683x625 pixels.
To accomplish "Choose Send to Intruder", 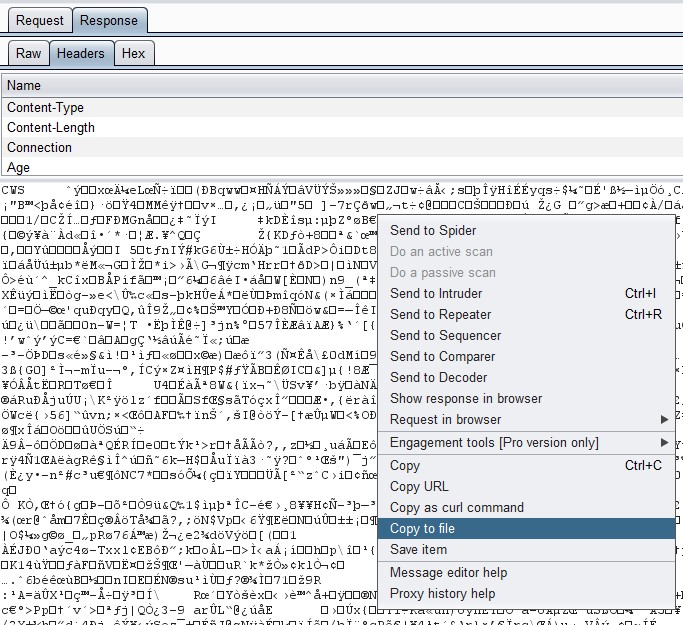I will tap(526, 294).
